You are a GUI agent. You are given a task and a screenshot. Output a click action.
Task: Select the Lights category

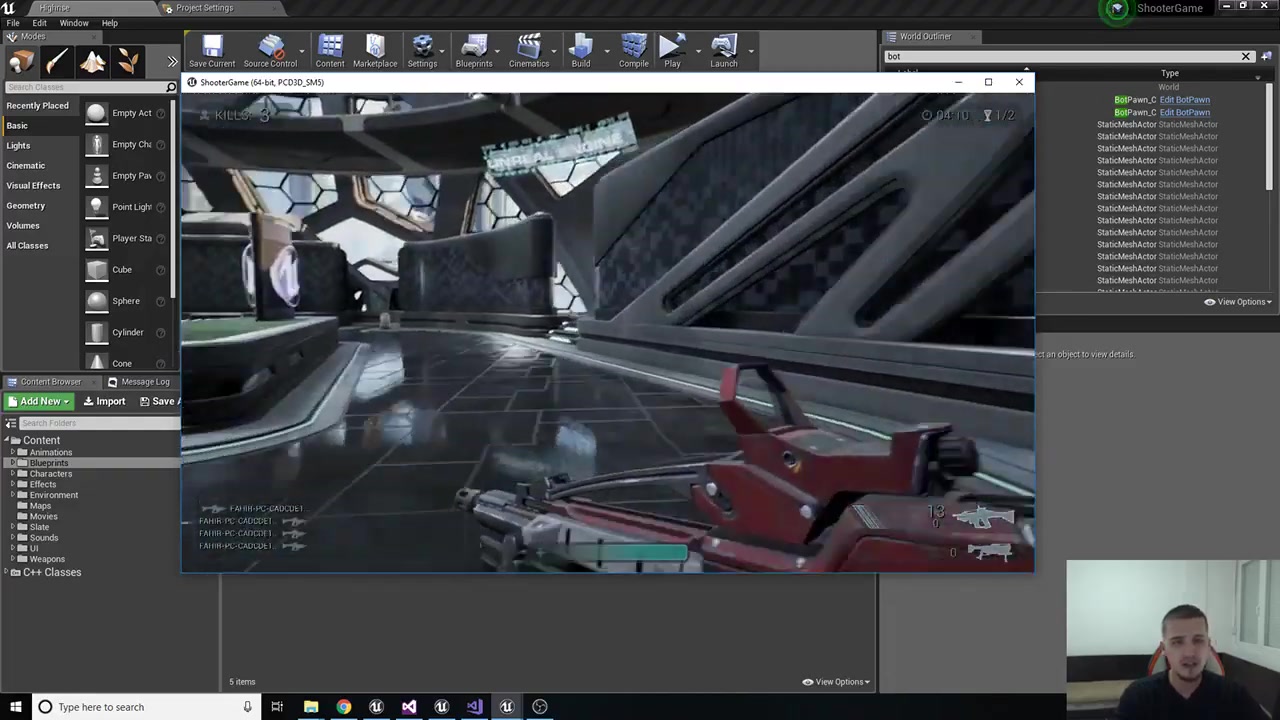(x=18, y=146)
